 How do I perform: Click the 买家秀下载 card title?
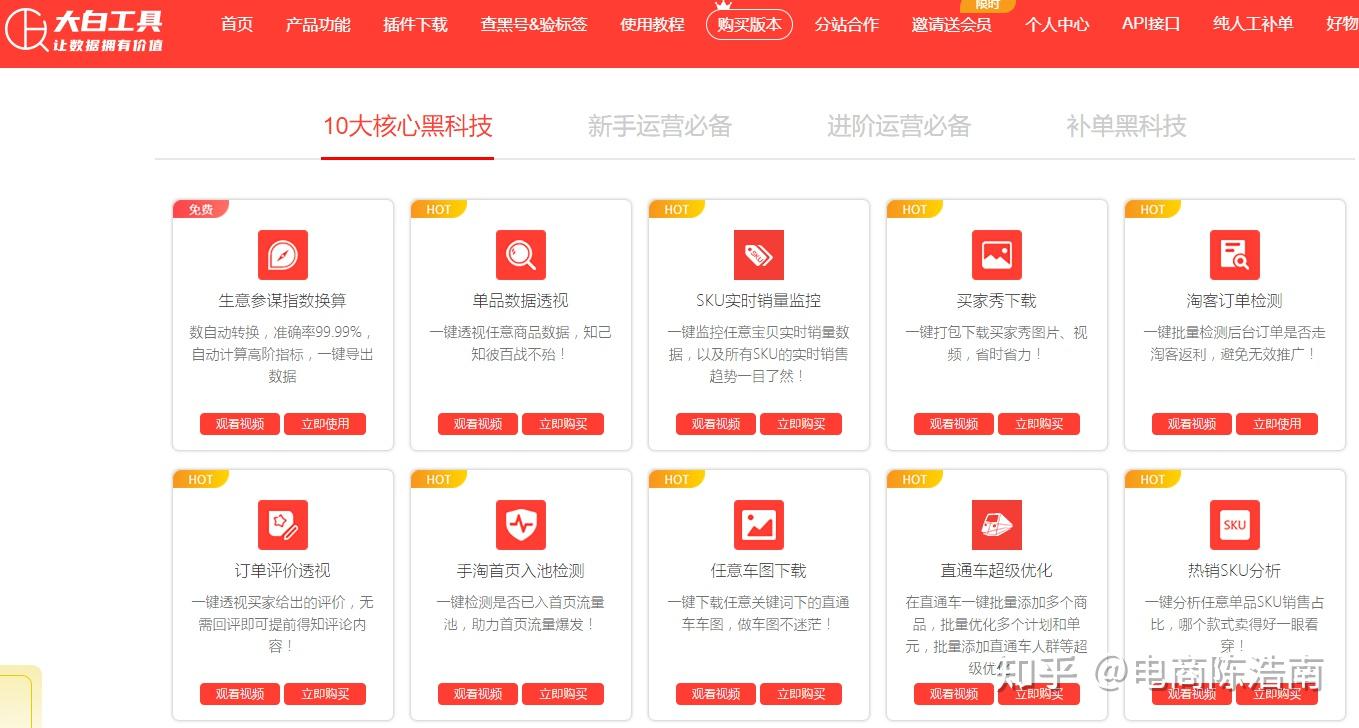pyautogui.click(x=997, y=301)
